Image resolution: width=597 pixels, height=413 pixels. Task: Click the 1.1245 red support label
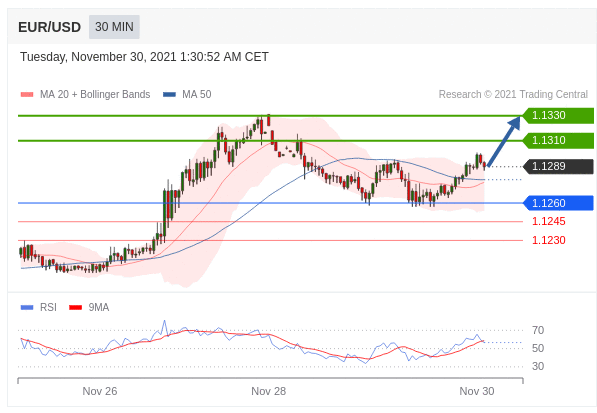click(549, 221)
